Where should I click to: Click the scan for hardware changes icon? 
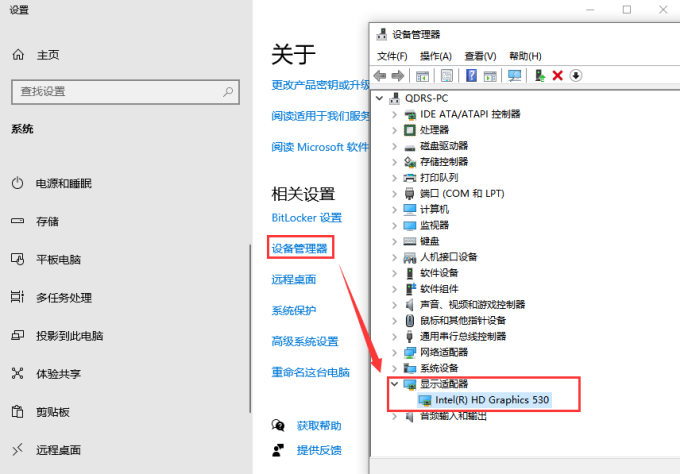pyautogui.click(x=515, y=76)
